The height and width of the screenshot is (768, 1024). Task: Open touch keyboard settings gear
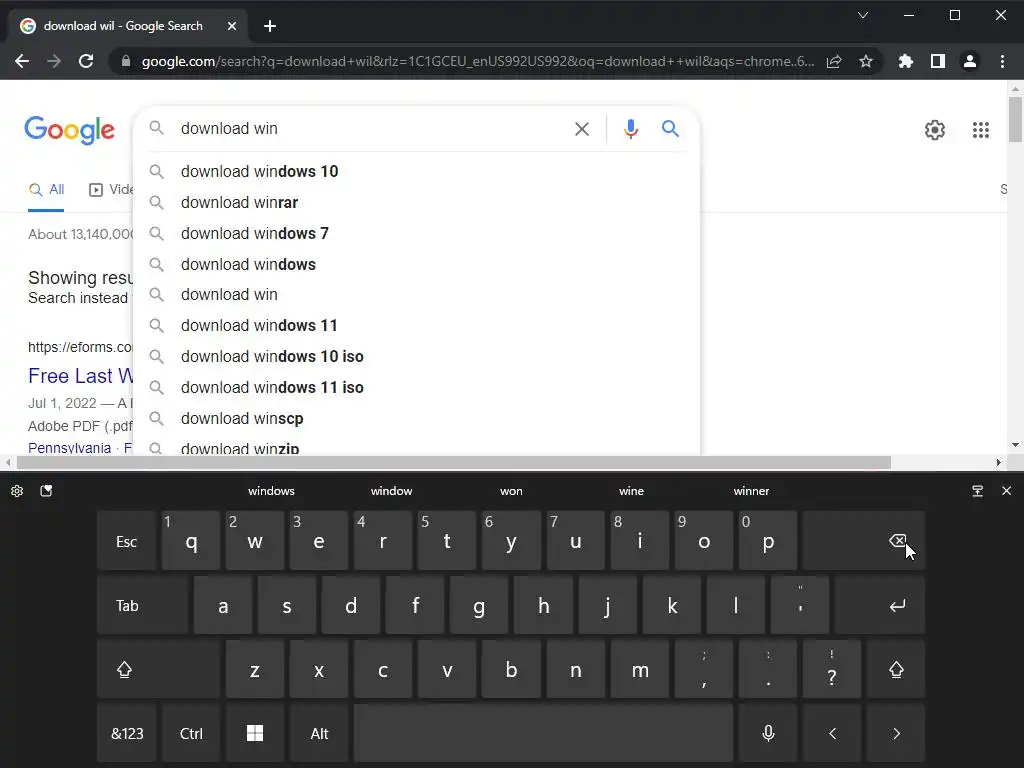(x=17, y=491)
